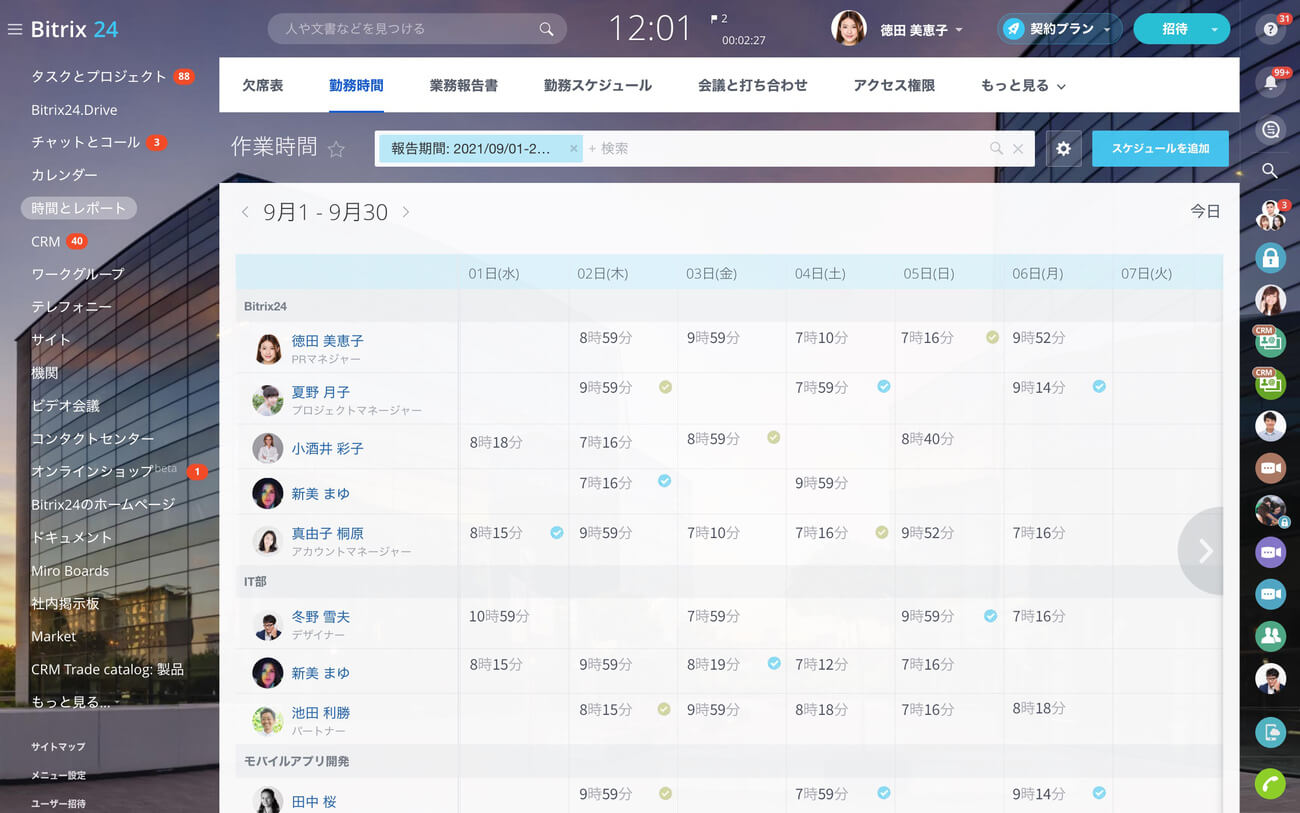Click the 12:01 clock display
Screen dimensions: 1300x813
pyautogui.click(x=650, y=28)
